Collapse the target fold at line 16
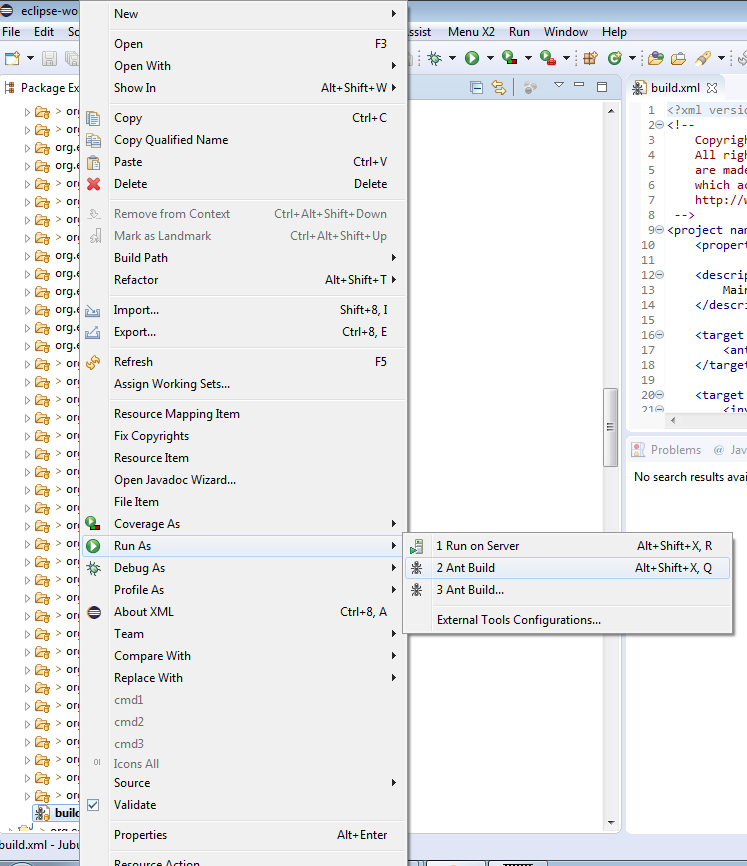This screenshot has height=866, width=747. pyautogui.click(x=659, y=335)
